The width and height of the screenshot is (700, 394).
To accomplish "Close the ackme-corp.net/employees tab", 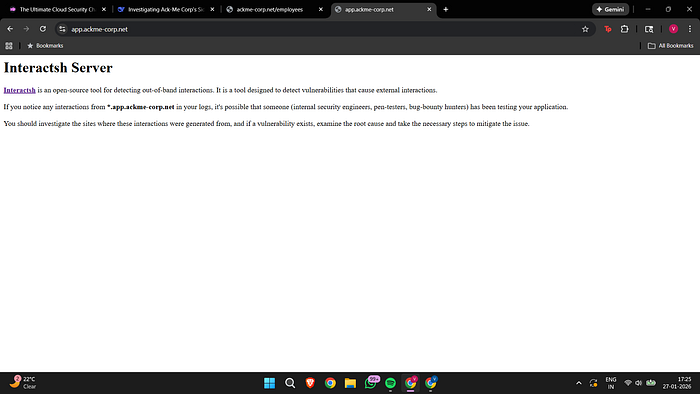I will point(321,9).
